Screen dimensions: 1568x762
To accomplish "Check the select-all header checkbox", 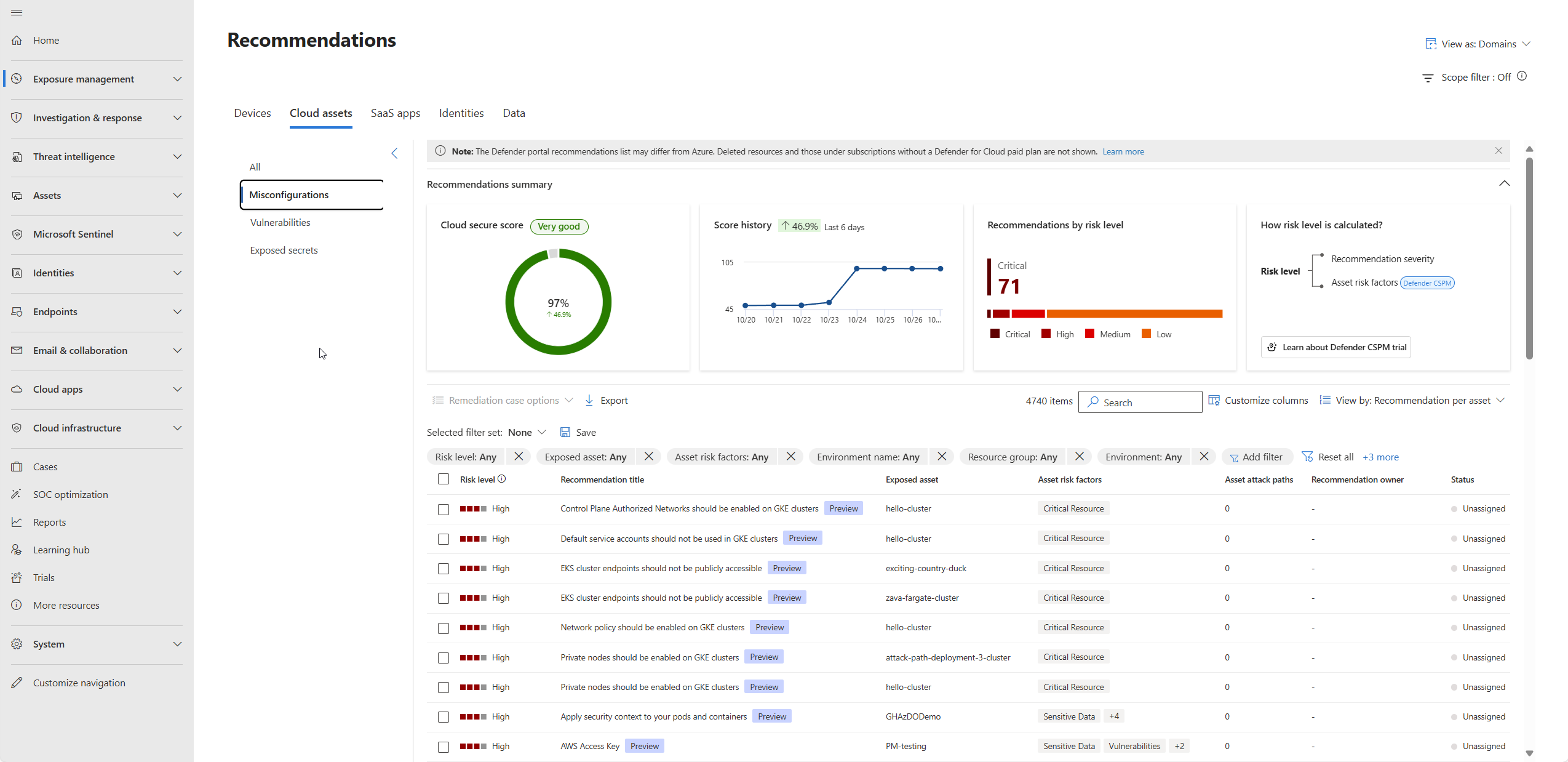I will point(444,479).
